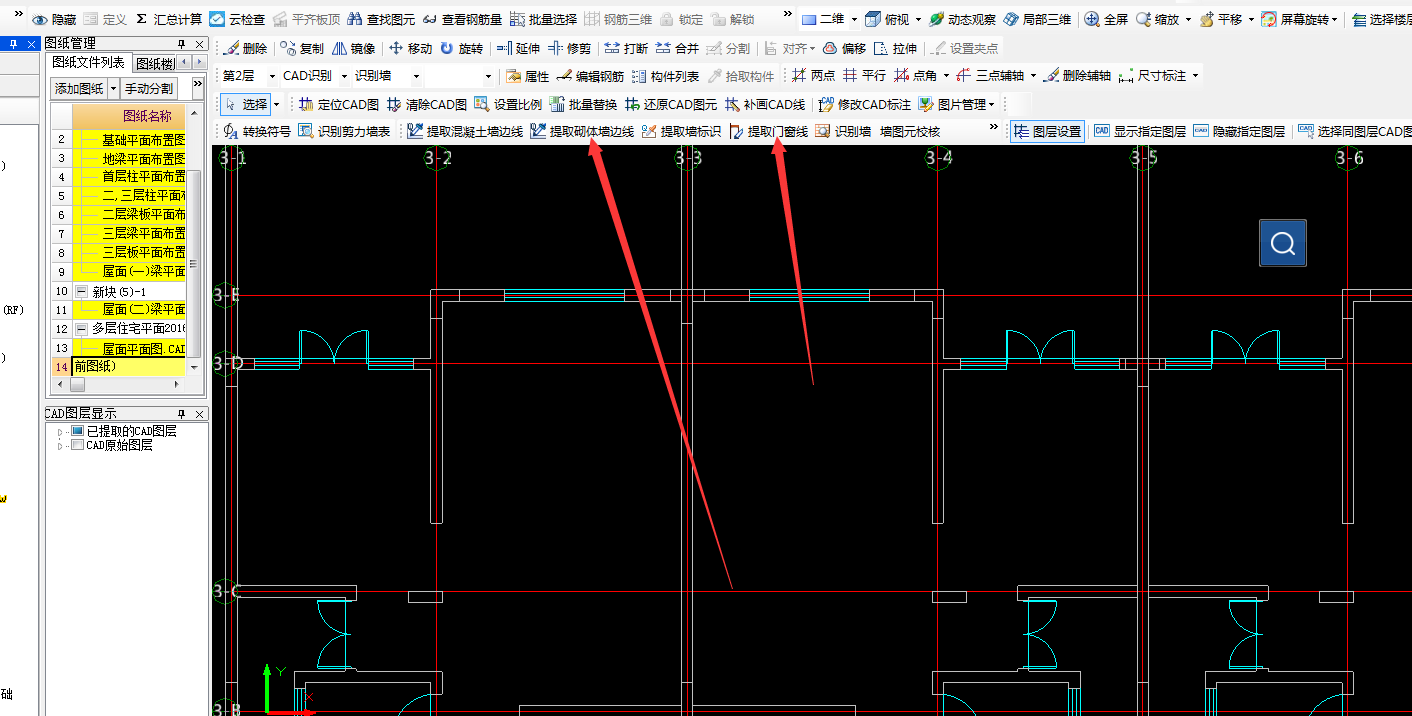Click 全屏 full screen zoom

coord(1106,19)
